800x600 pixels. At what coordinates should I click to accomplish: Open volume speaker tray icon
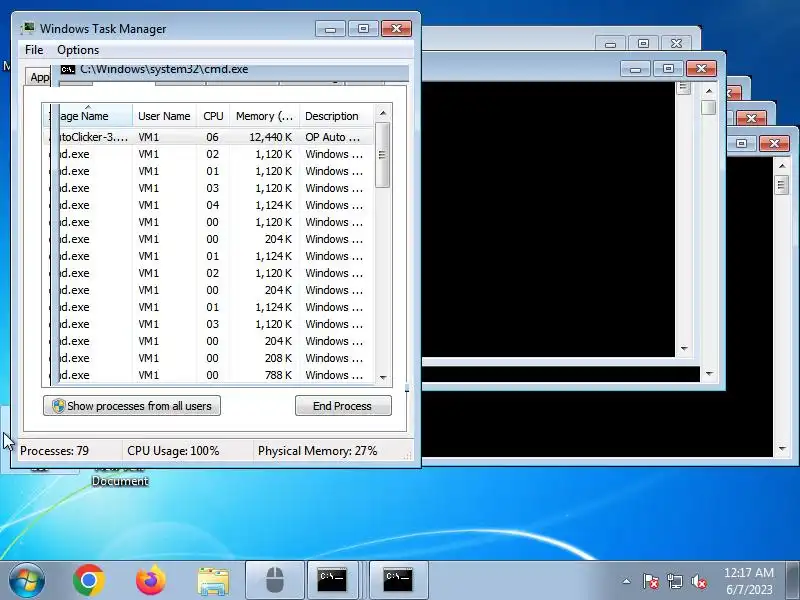tap(698, 581)
